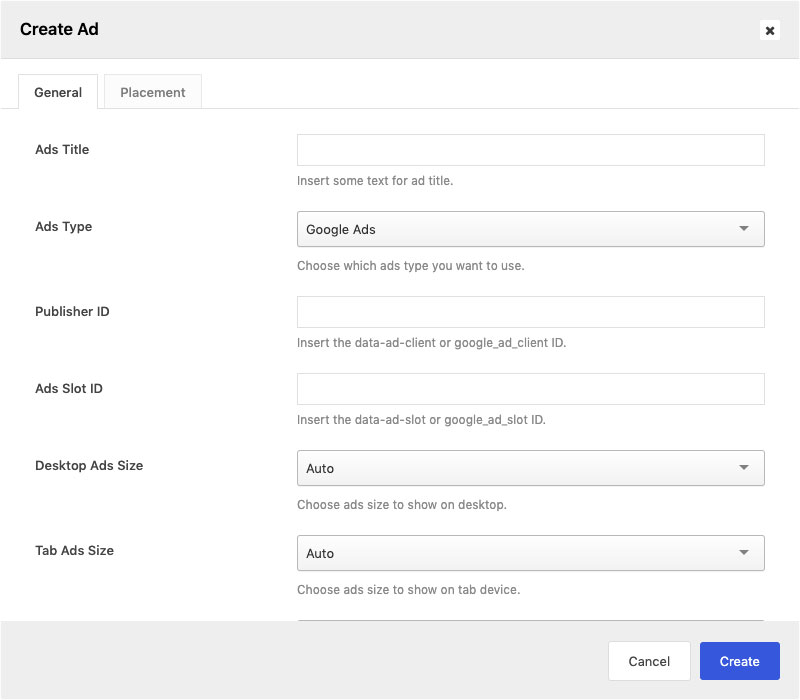Switch to the General tab
The height and width of the screenshot is (700, 800).
point(58,92)
